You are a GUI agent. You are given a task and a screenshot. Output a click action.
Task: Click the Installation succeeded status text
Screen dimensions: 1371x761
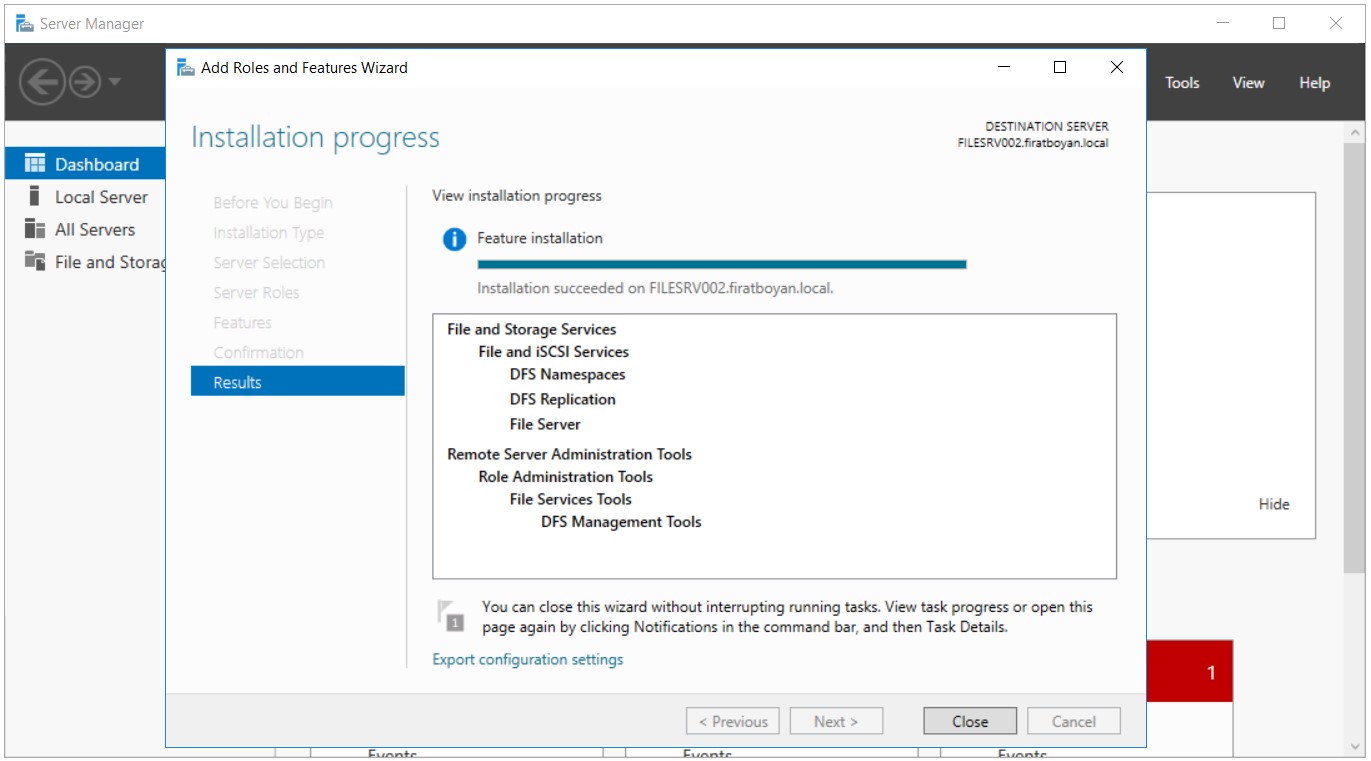click(x=655, y=288)
